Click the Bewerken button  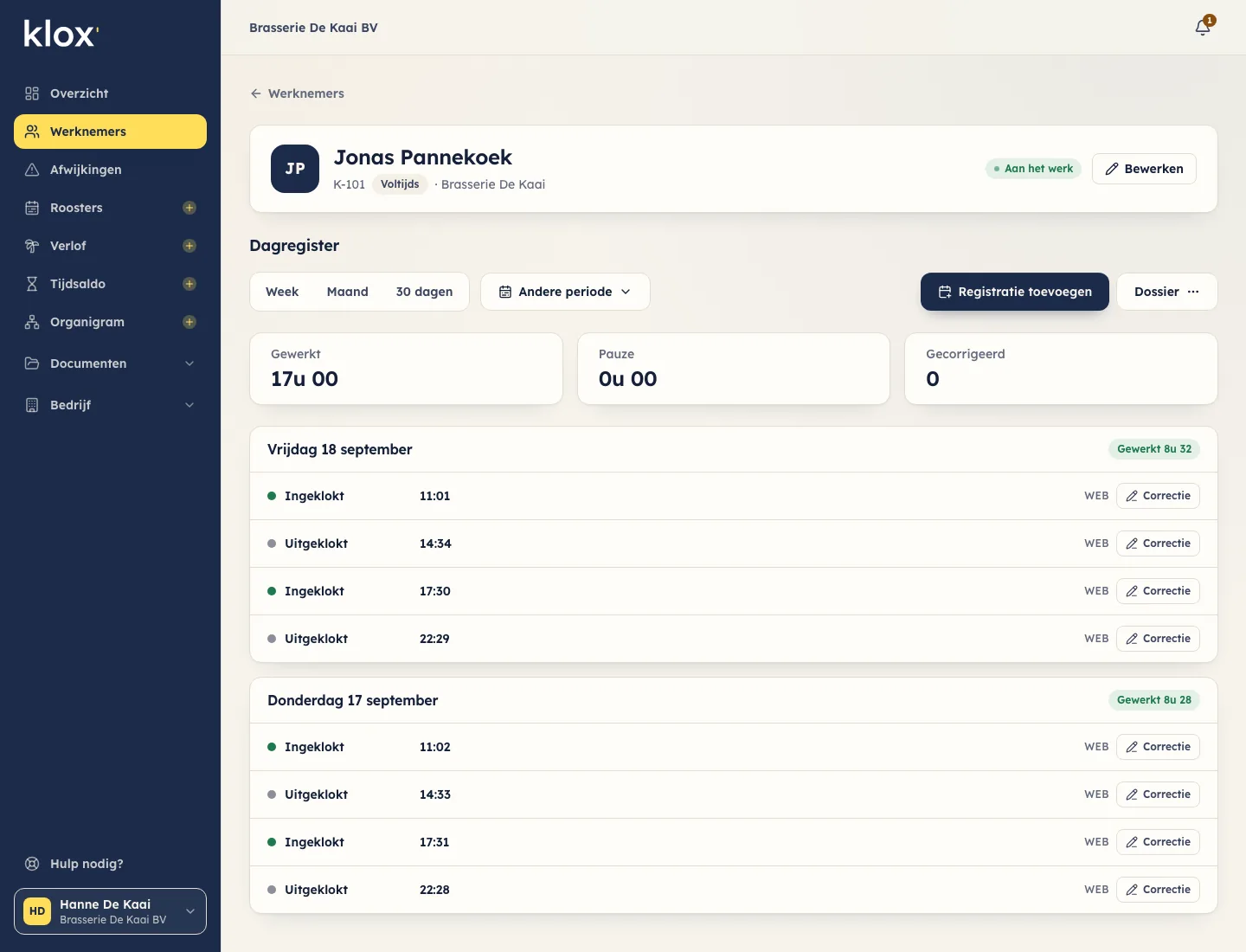[1144, 169]
